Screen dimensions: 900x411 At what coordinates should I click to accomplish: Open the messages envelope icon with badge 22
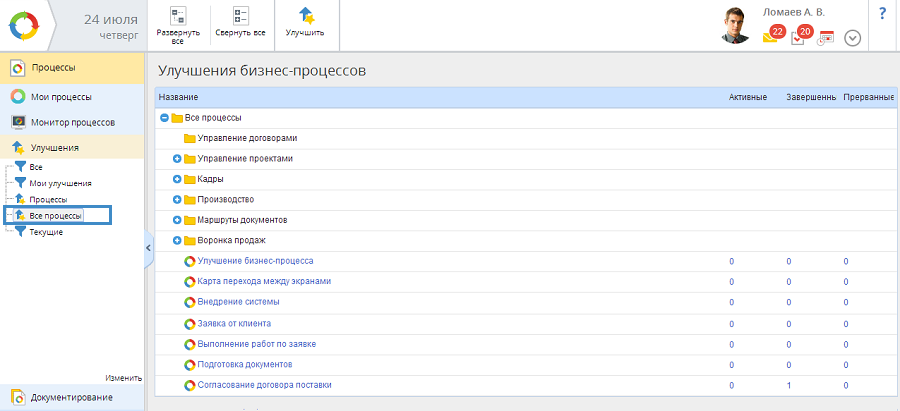(771, 37)
